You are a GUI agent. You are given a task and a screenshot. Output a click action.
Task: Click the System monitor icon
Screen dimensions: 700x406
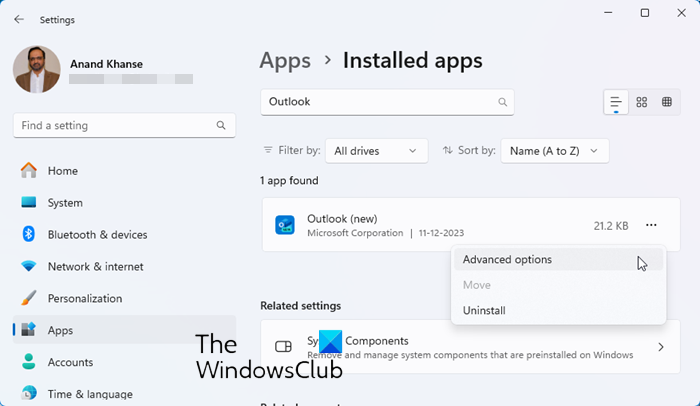(29, 202)
